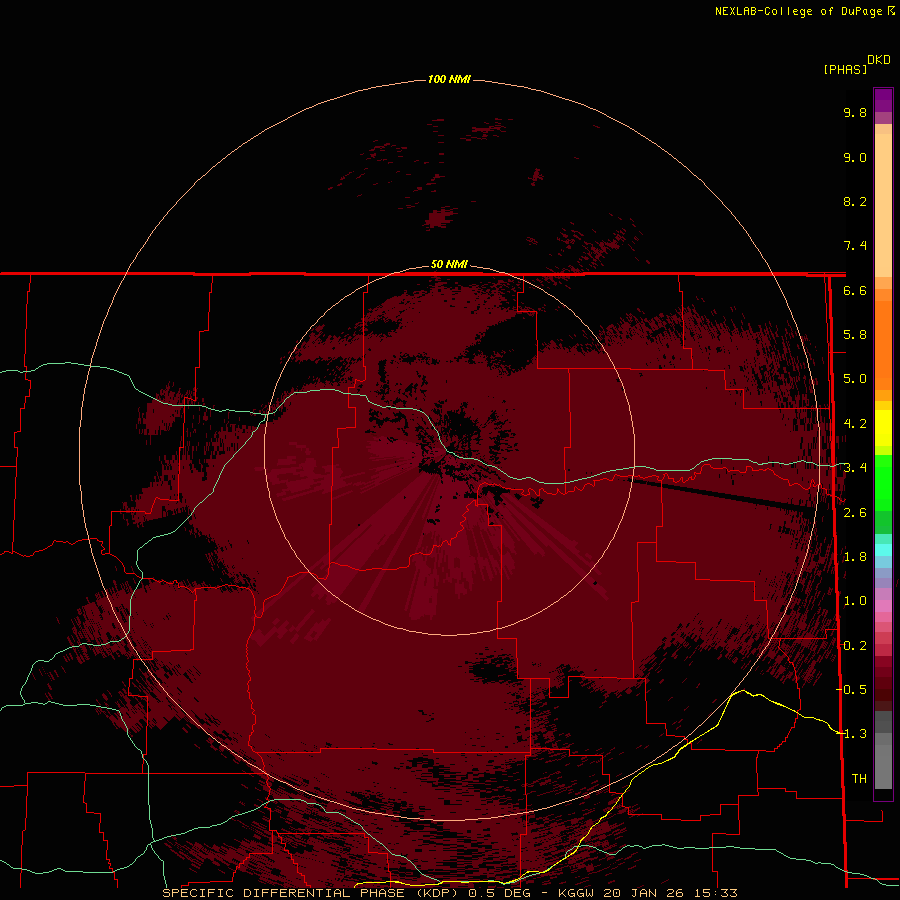Click the 3.4 color scale value
Screen dimensions: 900x900
point(855,468)
